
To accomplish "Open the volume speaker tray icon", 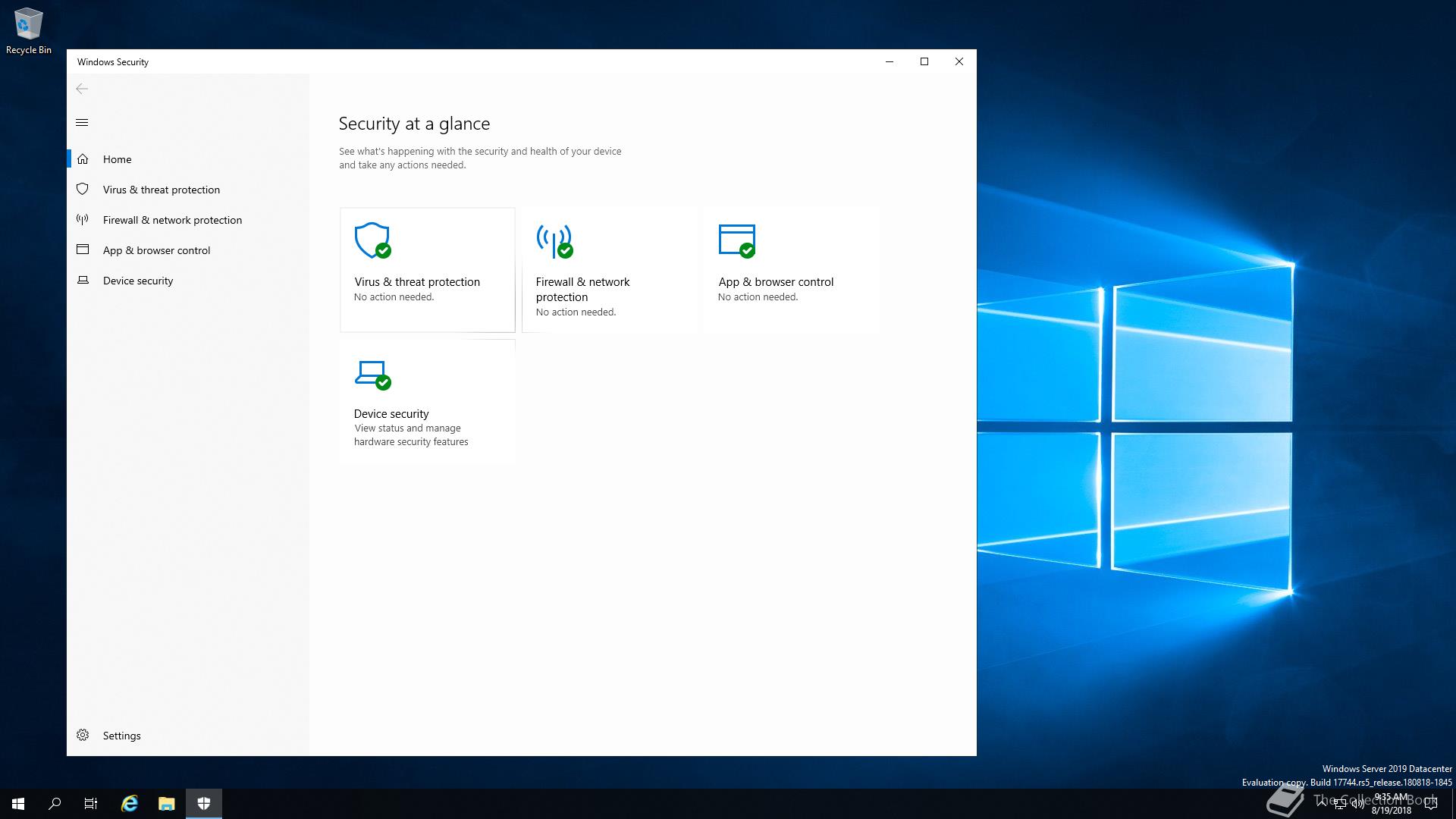I will pos(1358,804).
